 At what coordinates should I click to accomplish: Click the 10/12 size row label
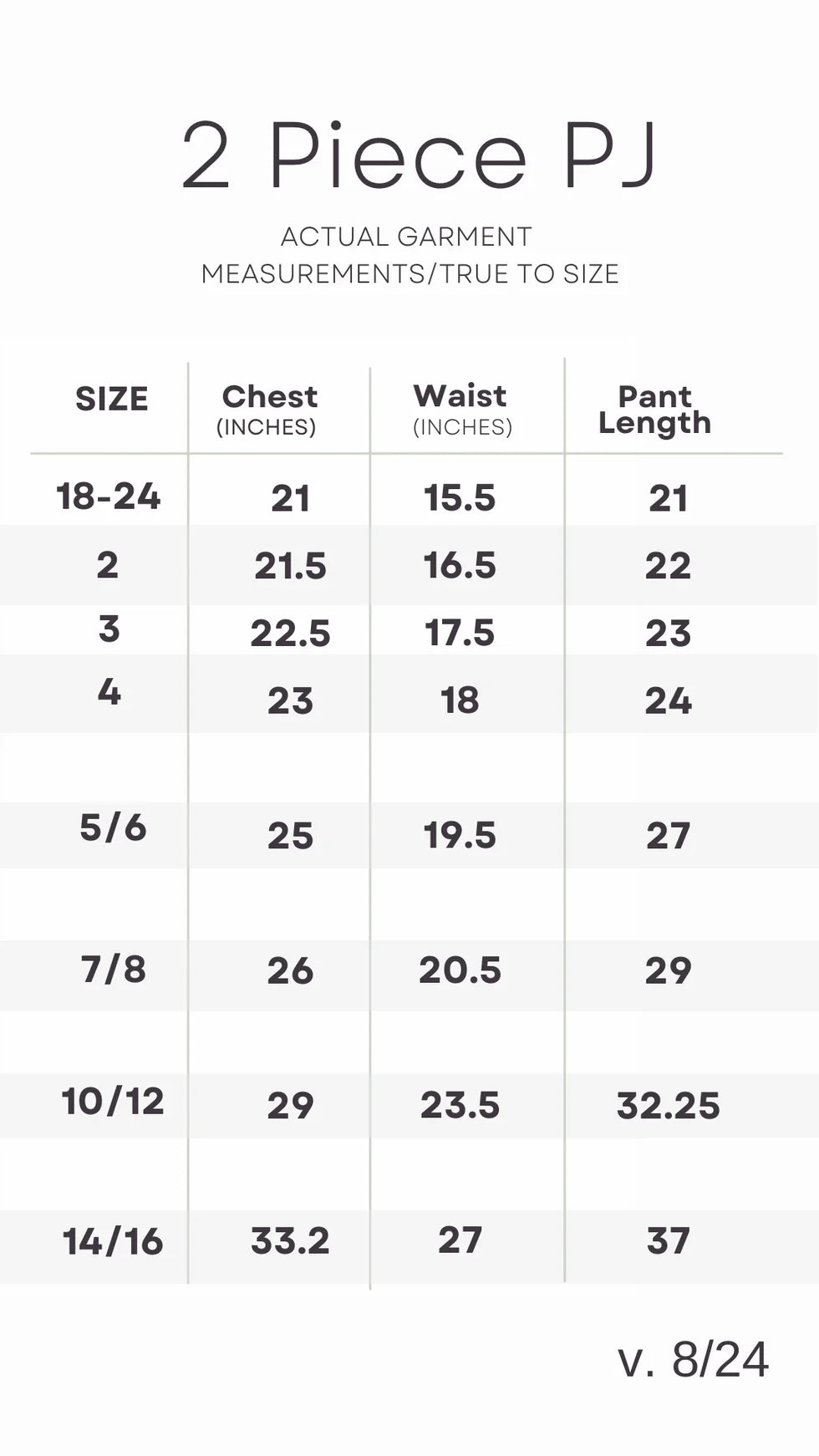coord(113,1102)
